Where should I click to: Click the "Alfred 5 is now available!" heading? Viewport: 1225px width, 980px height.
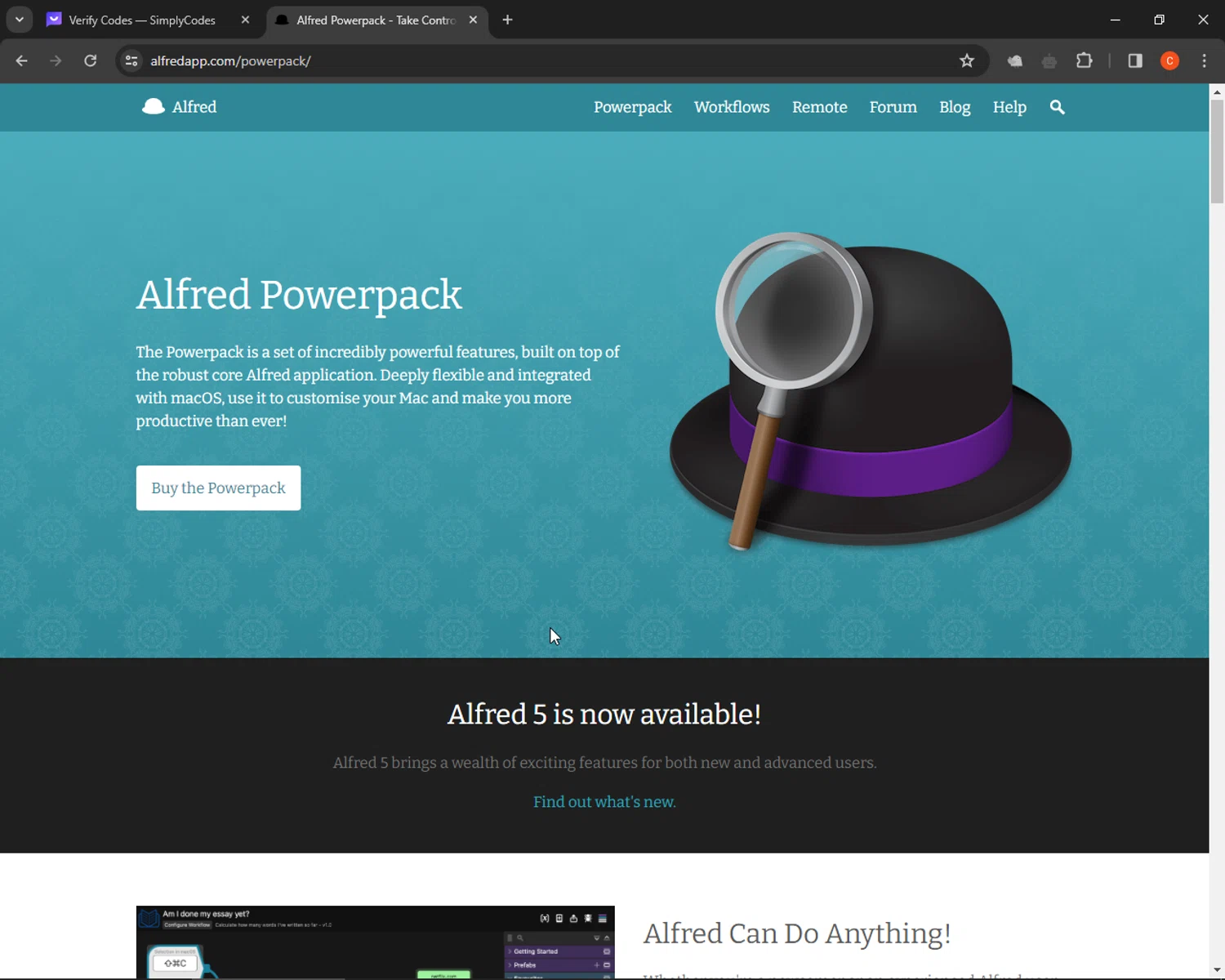[x=604, y=714]
